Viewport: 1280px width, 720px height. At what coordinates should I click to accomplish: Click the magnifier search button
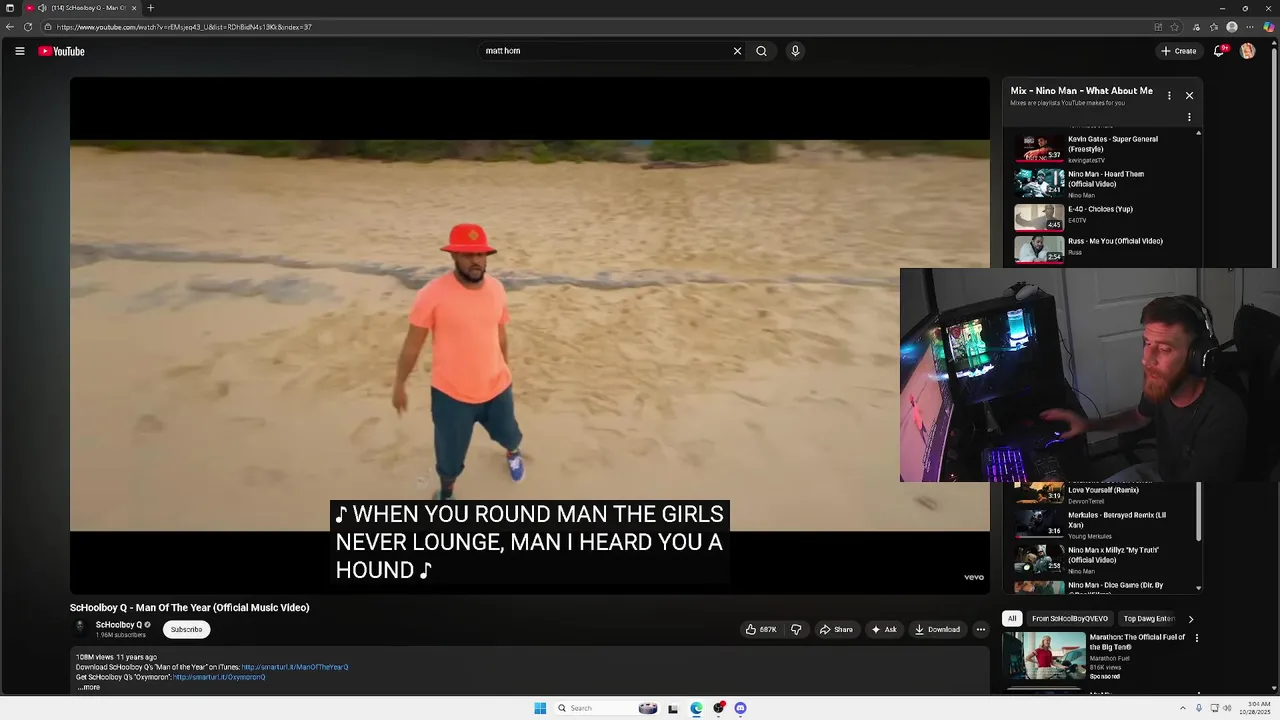(761, 51)
